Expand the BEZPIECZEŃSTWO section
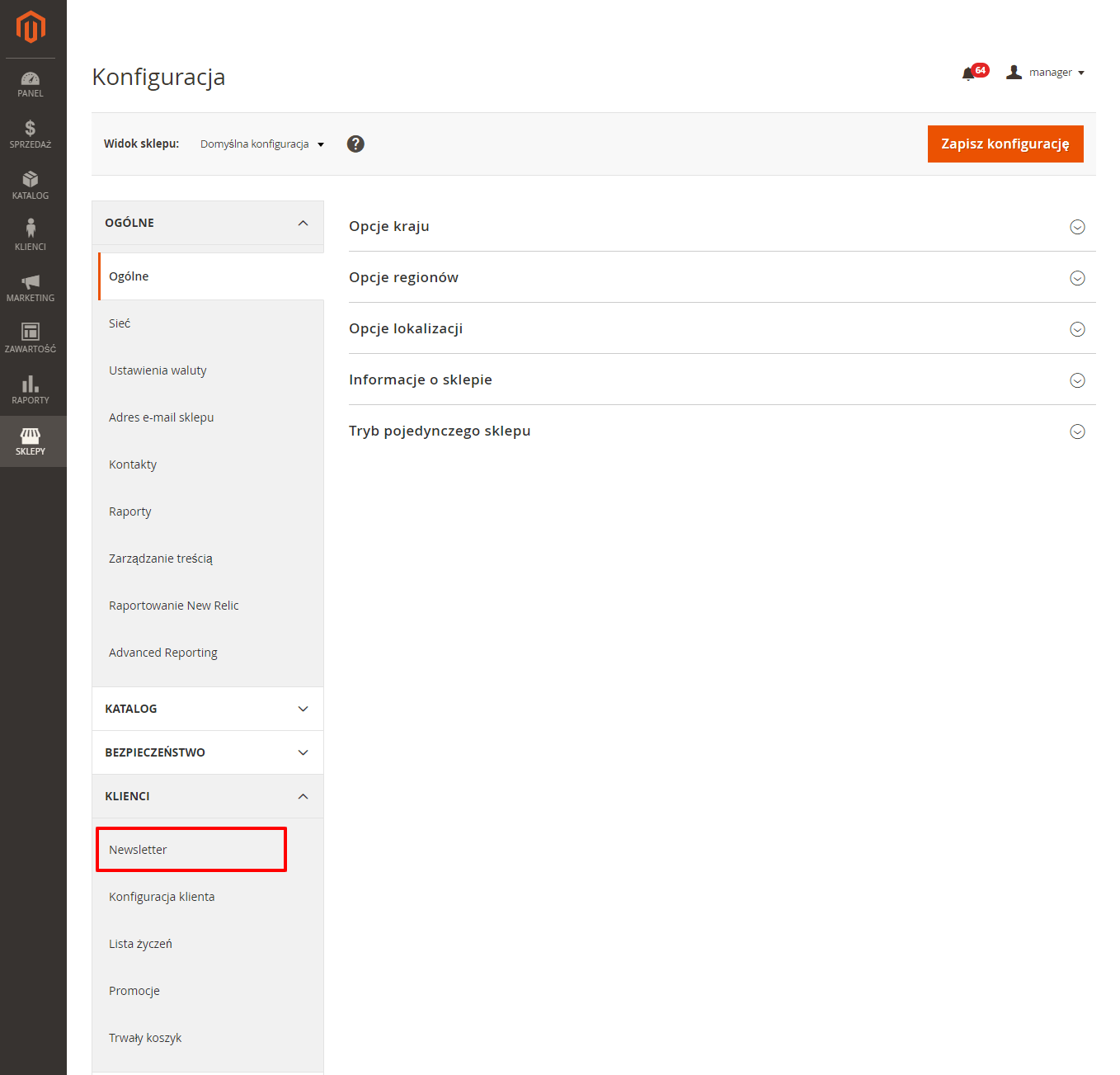The image size is (1120, 1075). (x=208, y=752)
